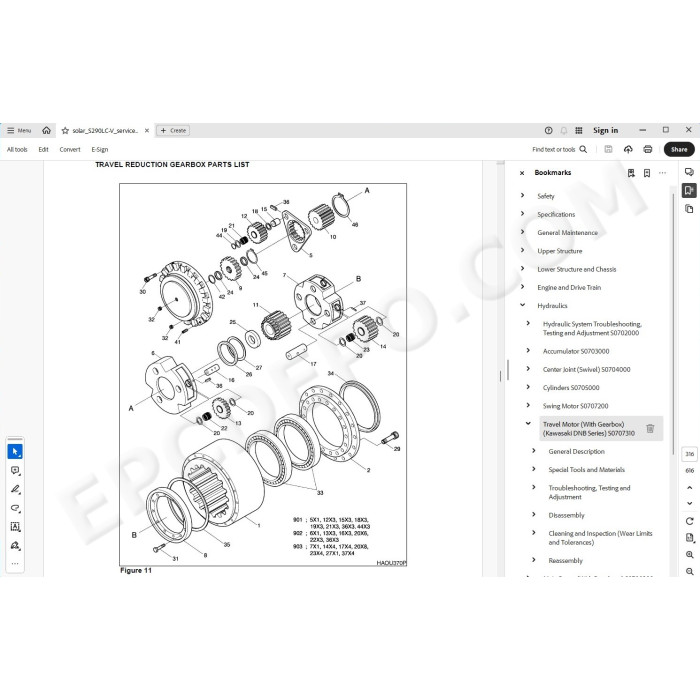Select the text box tool
The height and width of the screenshot is (700, 700).
click(15, 527)
